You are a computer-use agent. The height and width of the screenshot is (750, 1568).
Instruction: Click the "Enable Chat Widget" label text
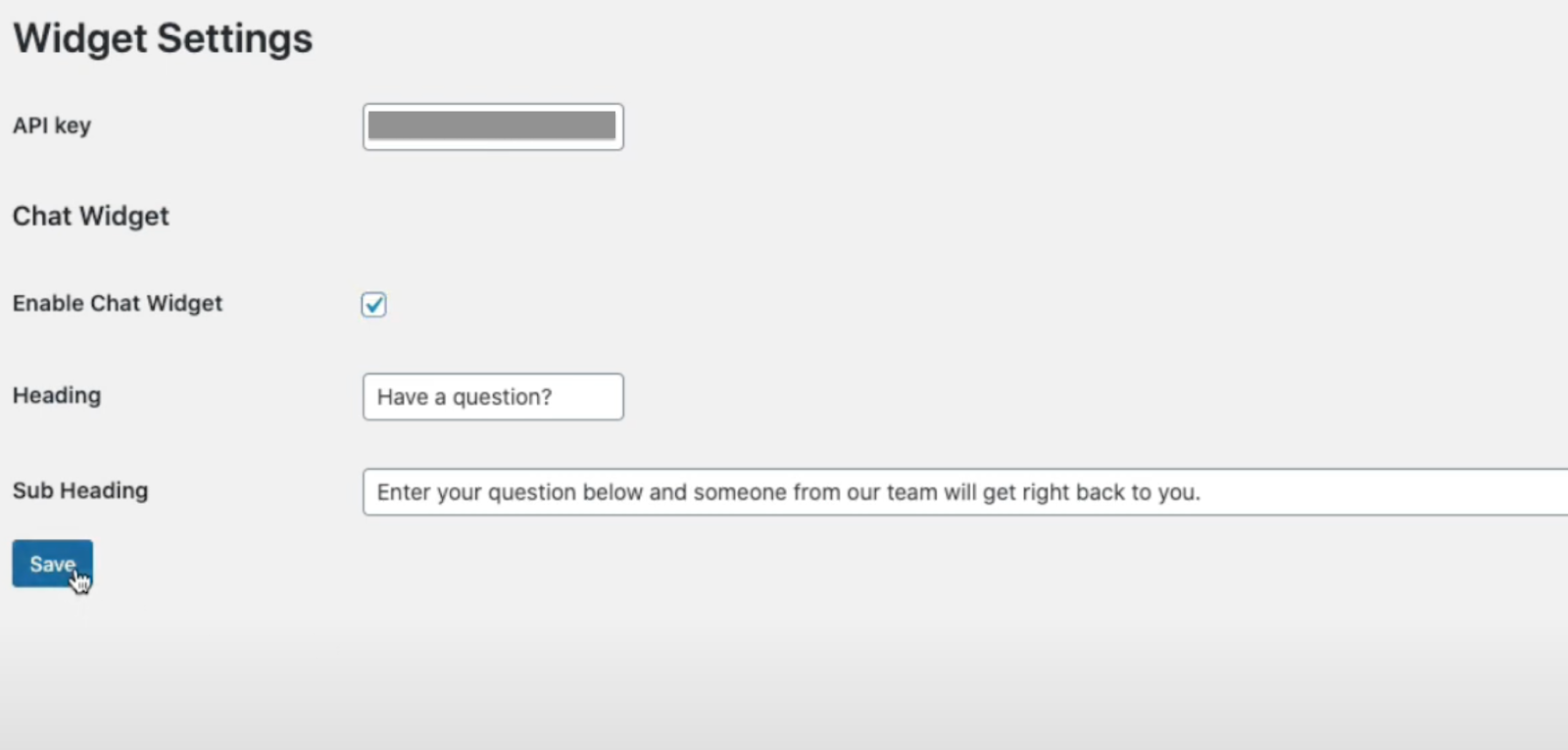(x=118, y=303)
